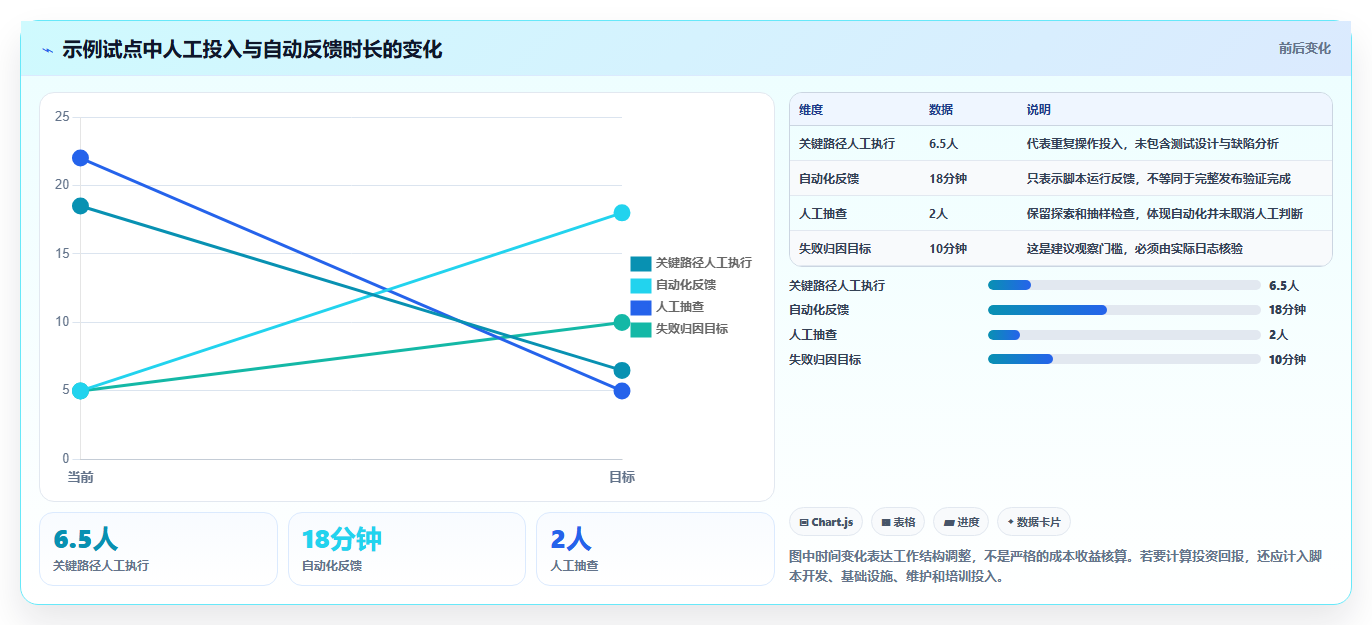Click the 10分钟 table data cell
Screen dimensions: 1372x625
coord(948,249)
